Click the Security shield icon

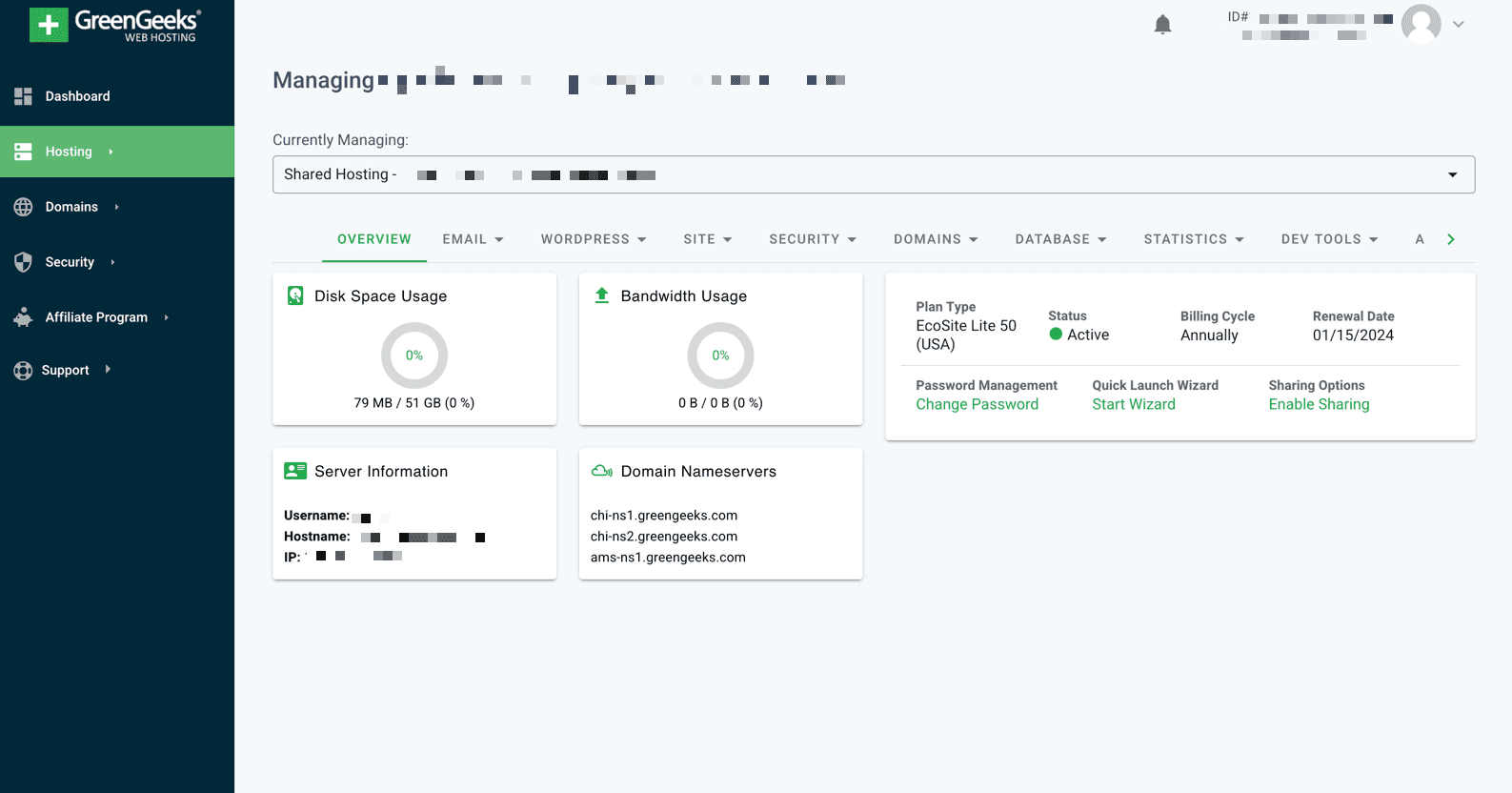(x=24, y=262)
